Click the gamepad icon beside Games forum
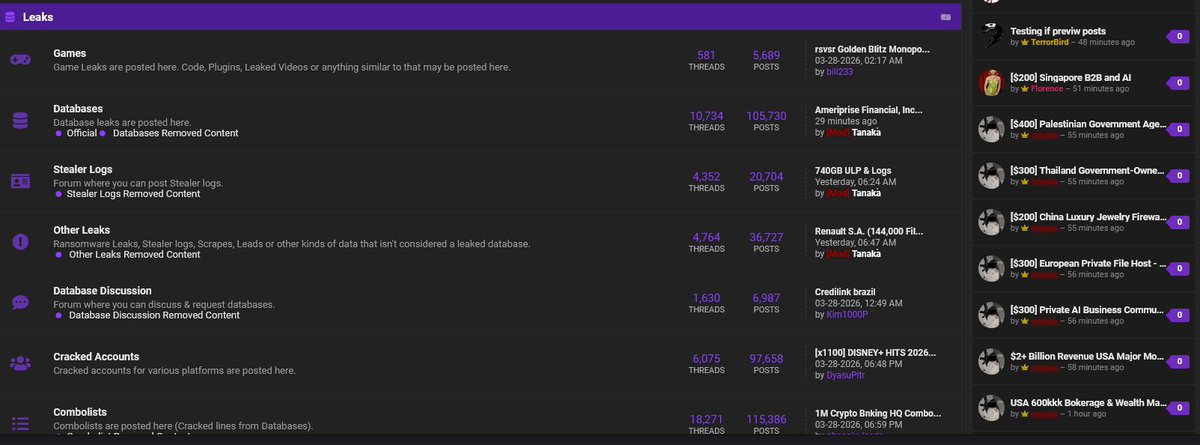1200x445 pixels. 19,60
